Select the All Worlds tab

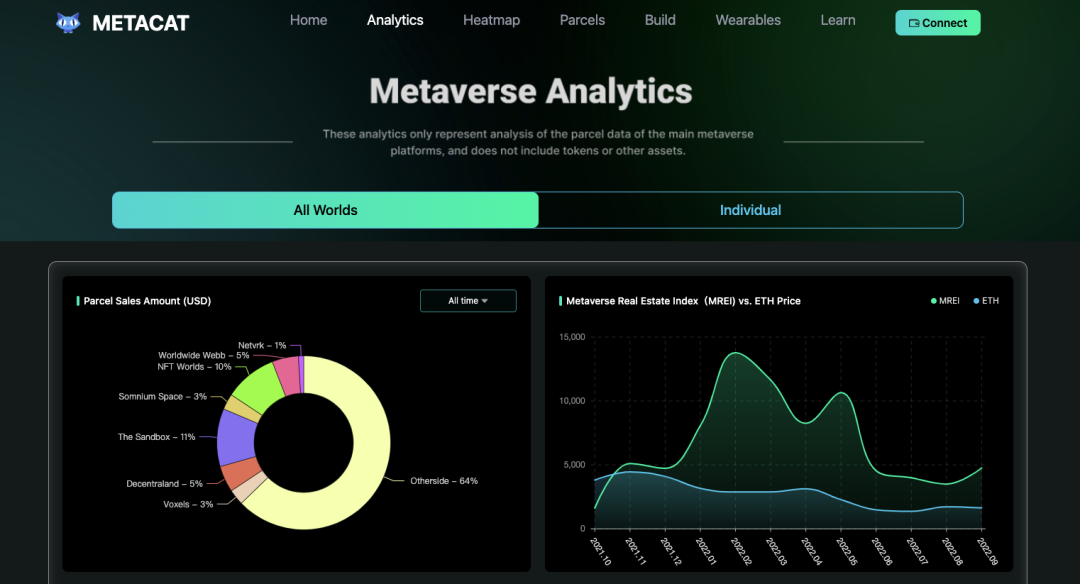coord(325,210)
